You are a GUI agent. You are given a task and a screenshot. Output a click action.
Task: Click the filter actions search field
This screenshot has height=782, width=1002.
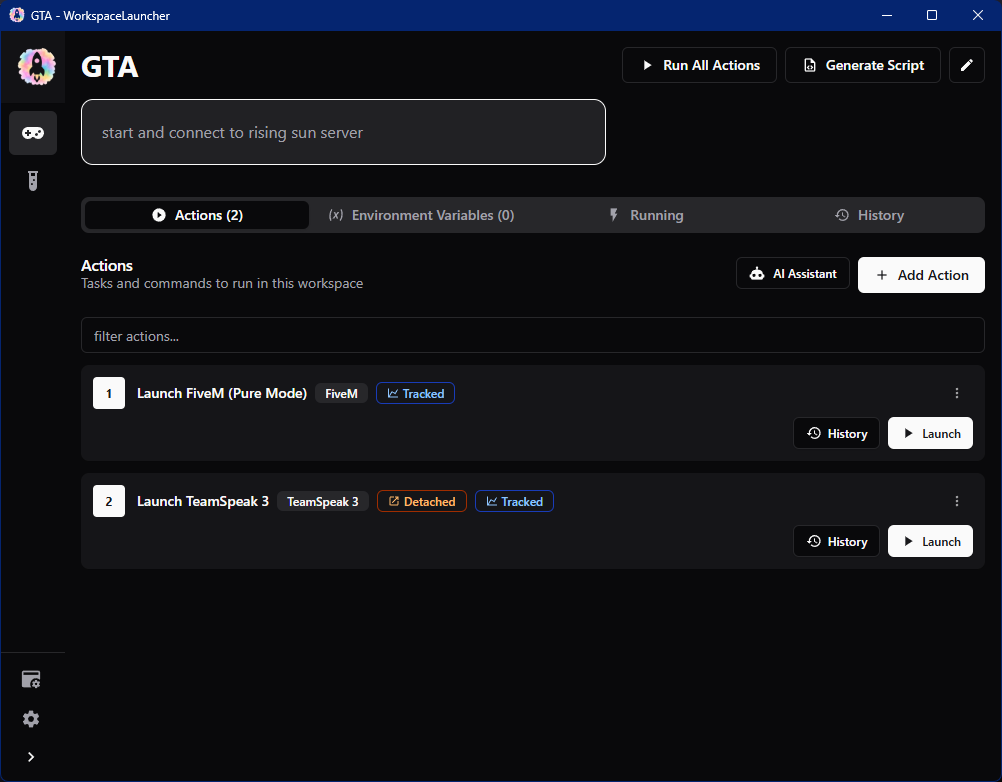[532, 335]
